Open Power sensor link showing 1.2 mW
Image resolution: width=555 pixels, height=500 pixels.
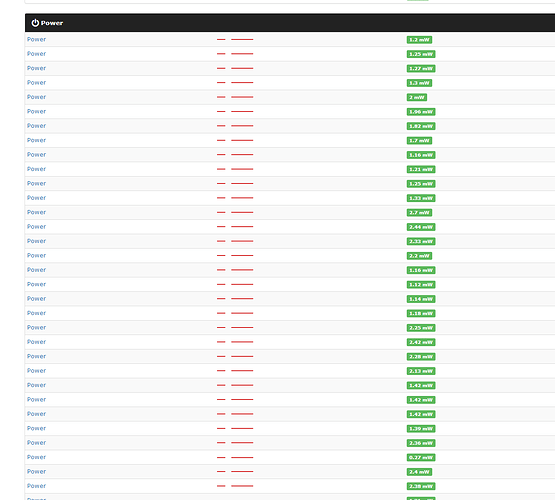[36, 39]
